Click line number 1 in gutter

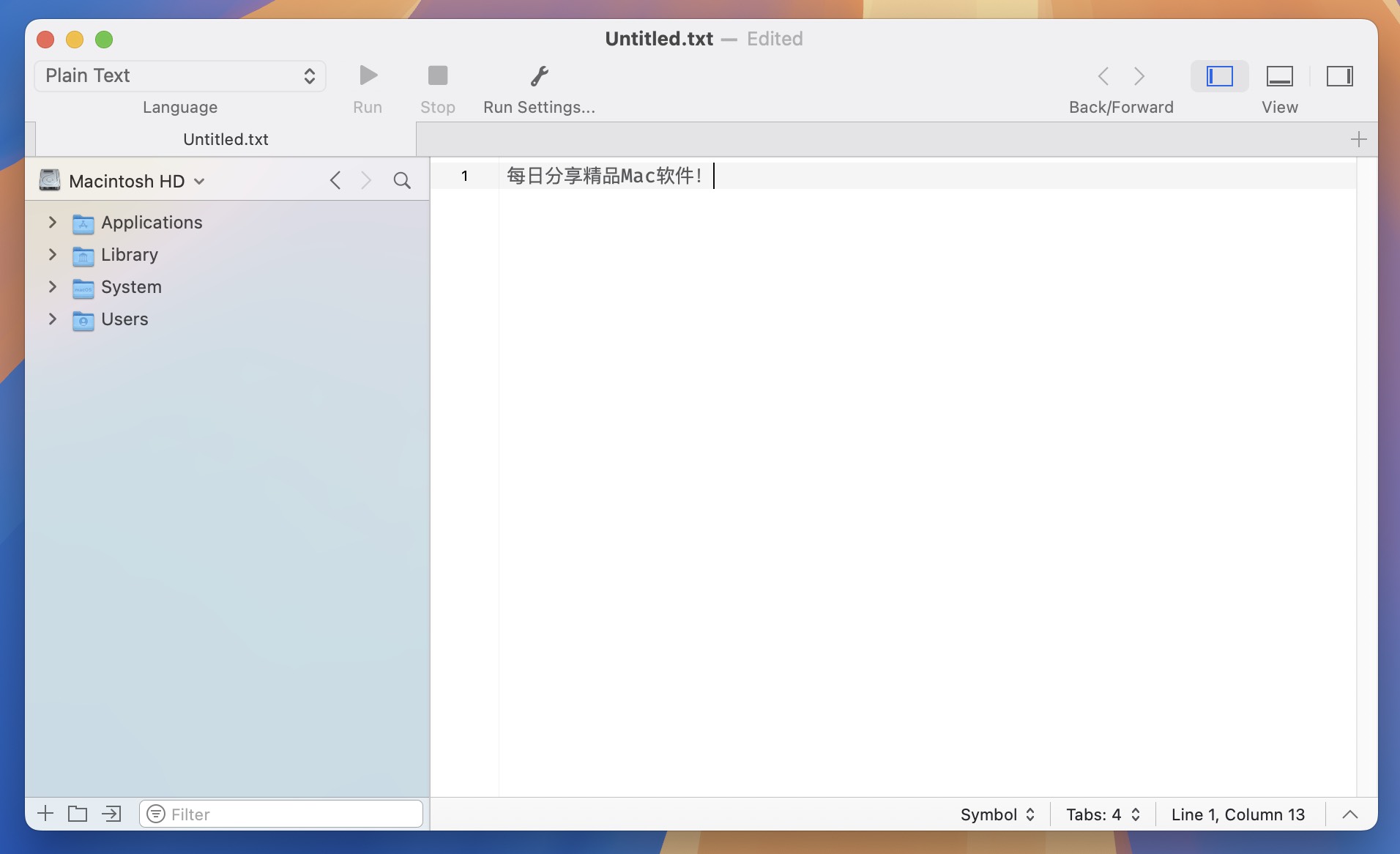pyautogui.click(x=464, y=176)
